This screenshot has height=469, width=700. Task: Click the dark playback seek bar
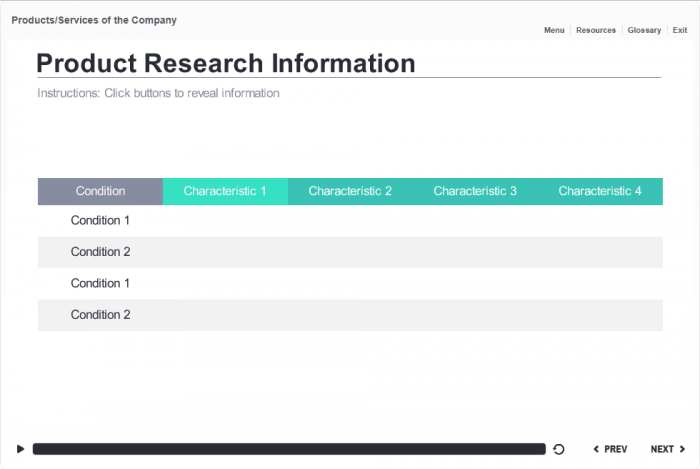tap(289, 449)
